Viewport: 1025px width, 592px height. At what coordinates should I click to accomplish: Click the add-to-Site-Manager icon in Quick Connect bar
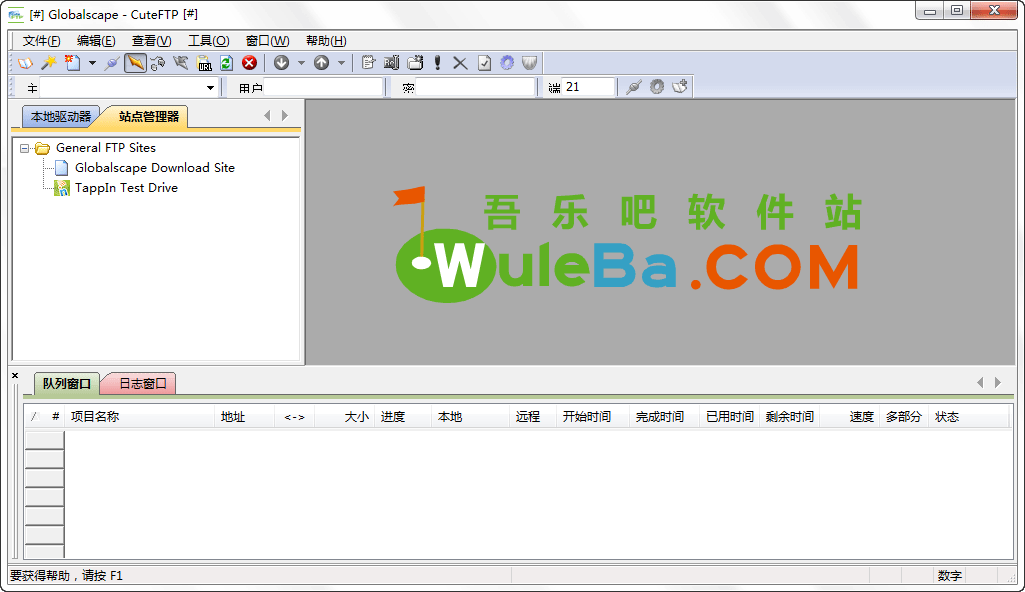click(680, 87)
